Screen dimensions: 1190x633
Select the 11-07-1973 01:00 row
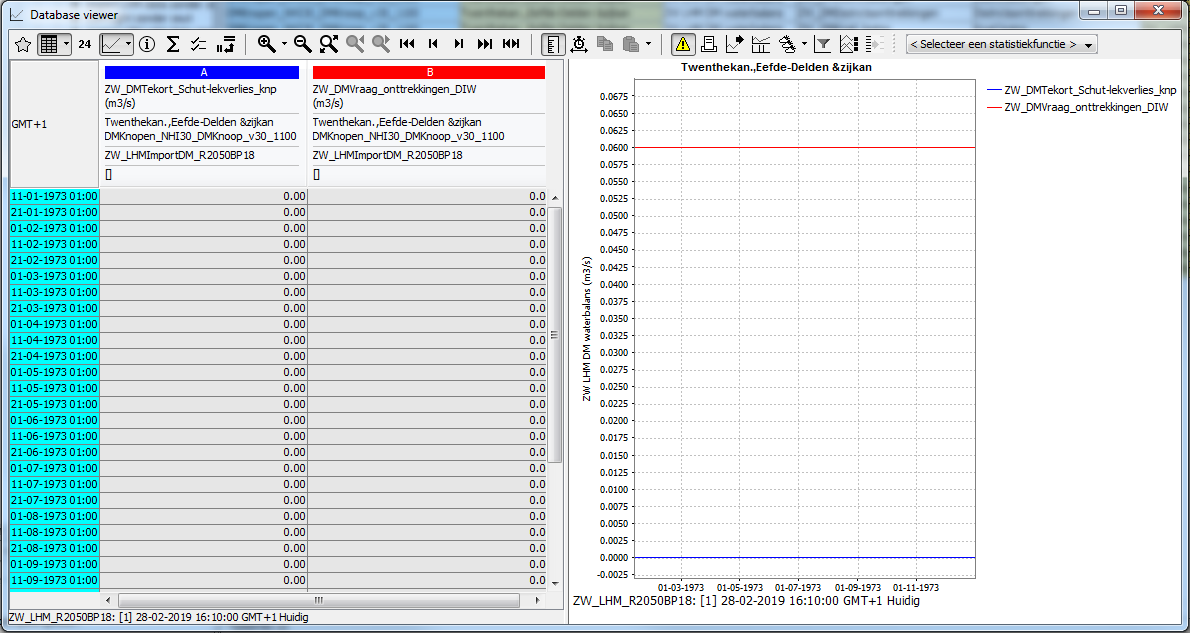coord(54,483)
